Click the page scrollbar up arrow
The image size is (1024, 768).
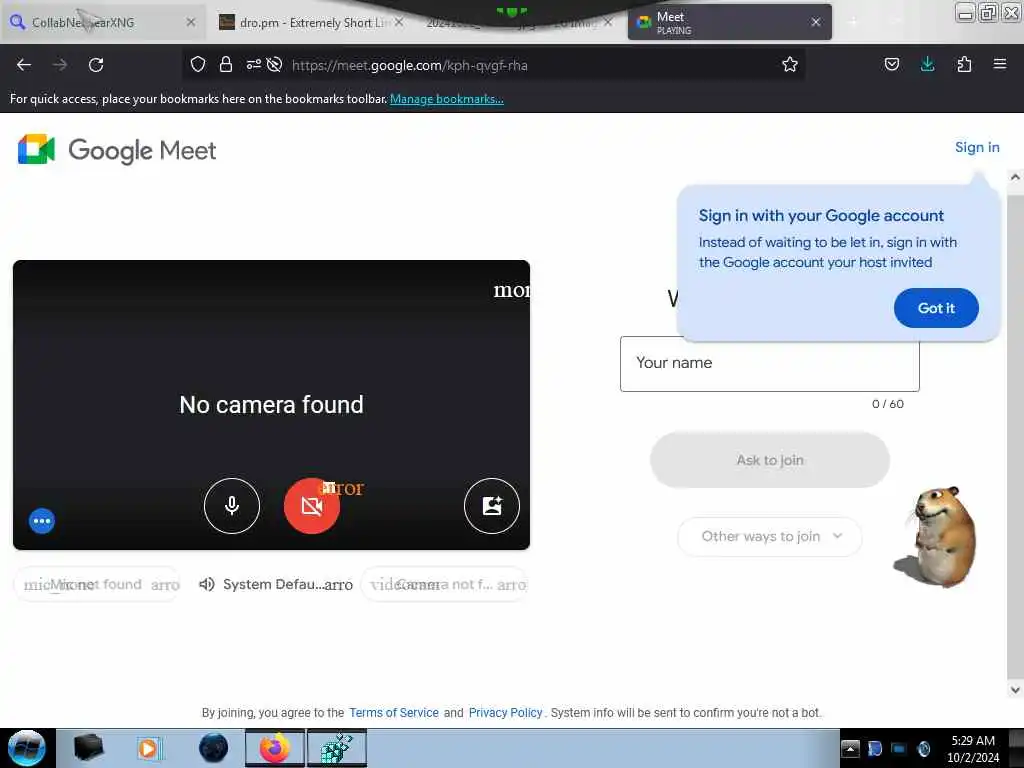pyautogui.click(x=1015, y=177)
